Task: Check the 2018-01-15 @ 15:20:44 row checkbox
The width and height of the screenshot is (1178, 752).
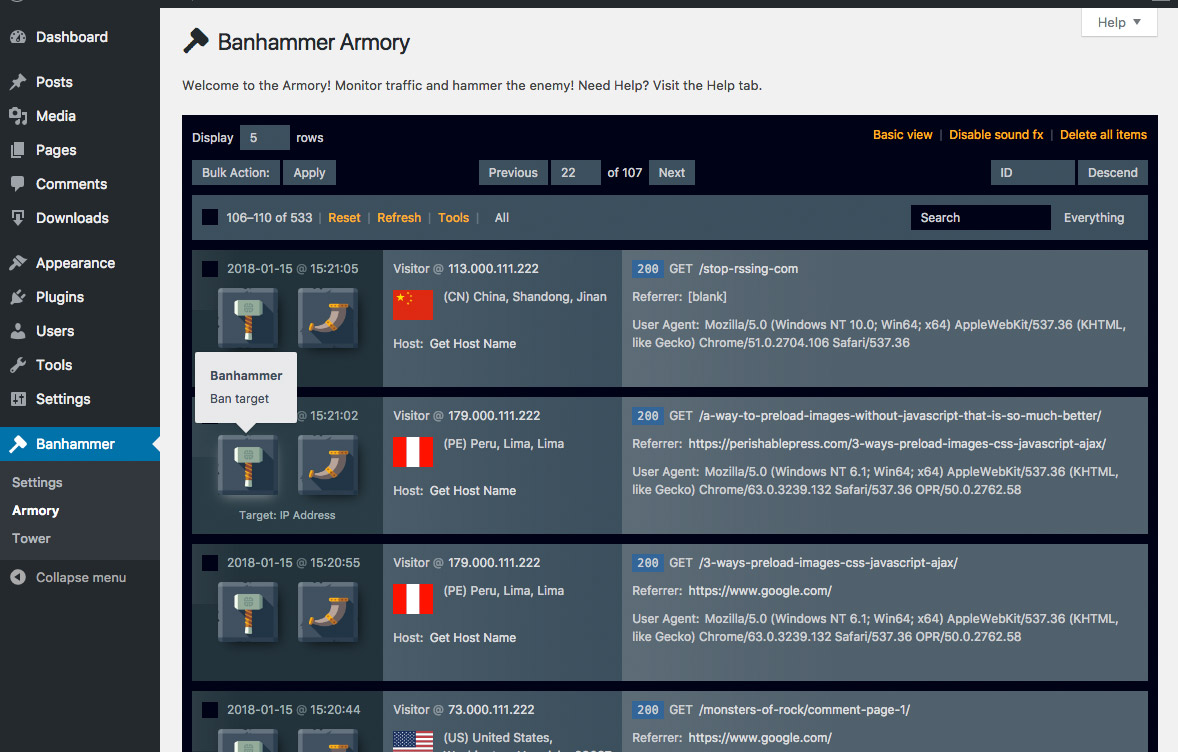Action: coord(210,710)
